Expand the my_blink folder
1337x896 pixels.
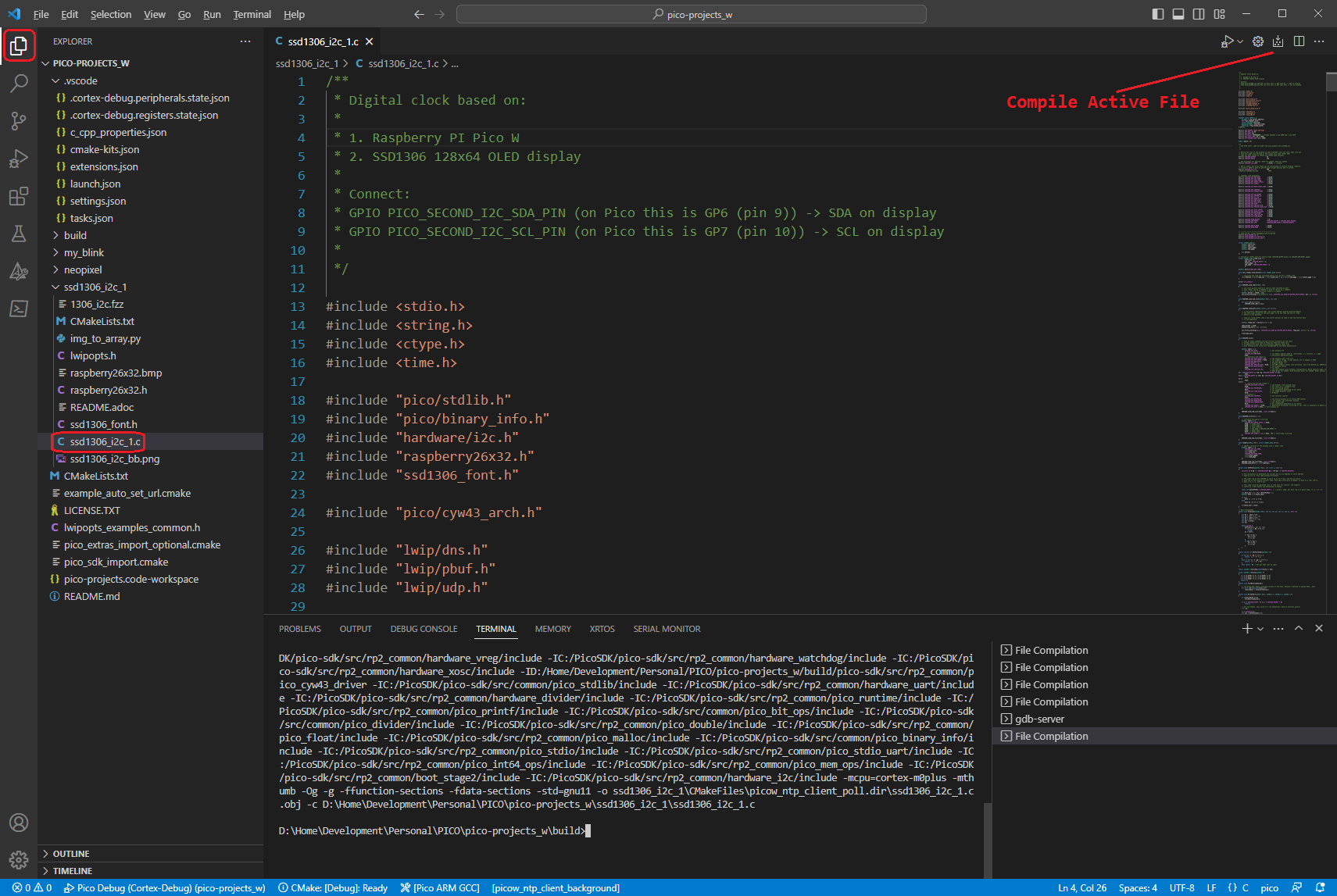[x=55, y=252]
